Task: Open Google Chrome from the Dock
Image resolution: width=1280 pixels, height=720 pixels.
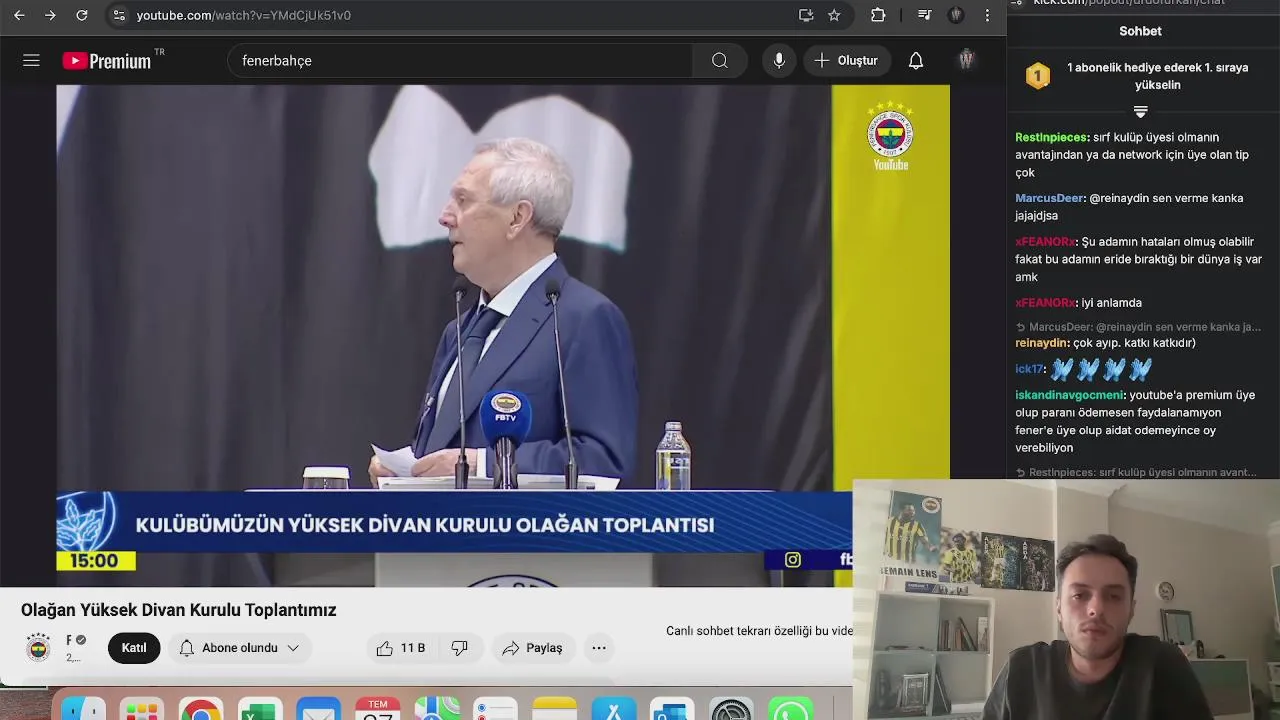Action: [x=201, y=709]
